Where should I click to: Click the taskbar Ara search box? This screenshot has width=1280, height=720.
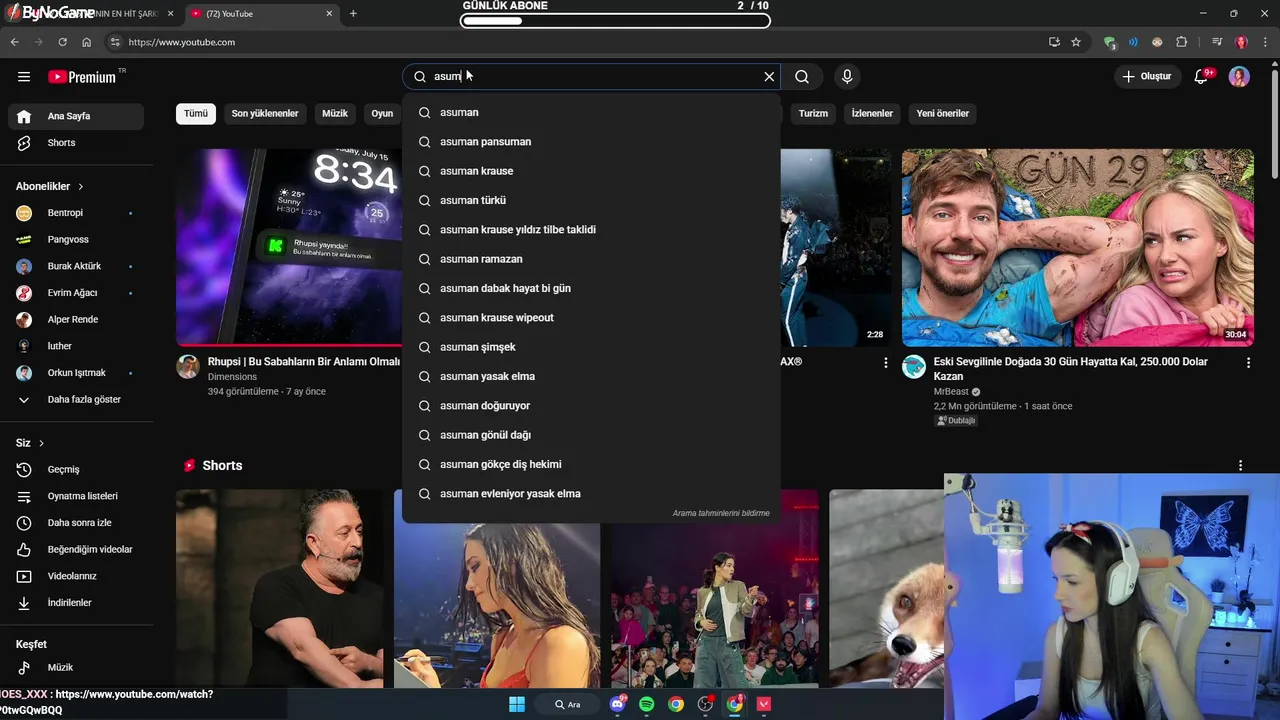click(x=569, y=704)
